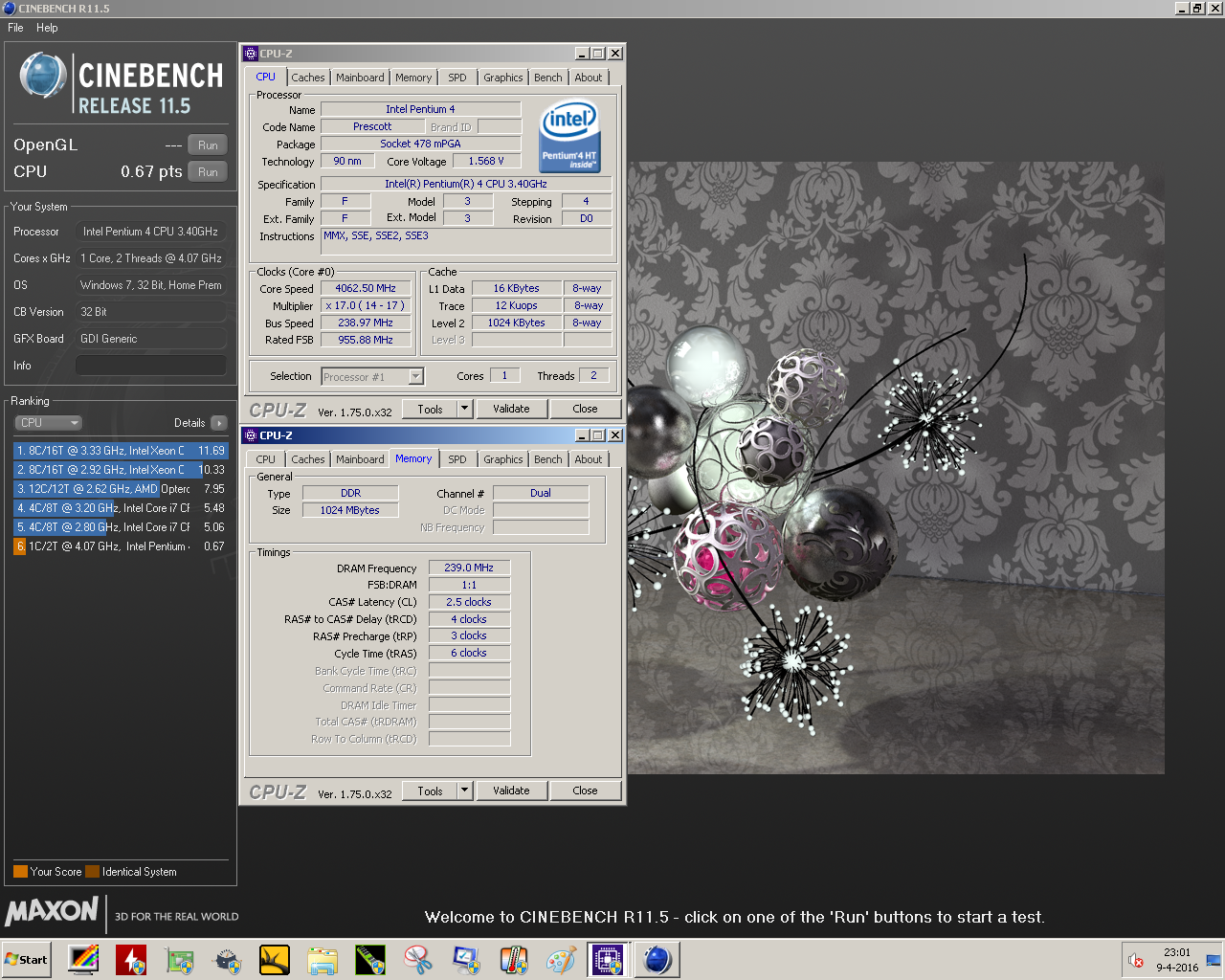Launch Paint from the taskbar palette icon
This screenshot has width=1225, height=980.
pyautogui.click(x=562, y=959)
